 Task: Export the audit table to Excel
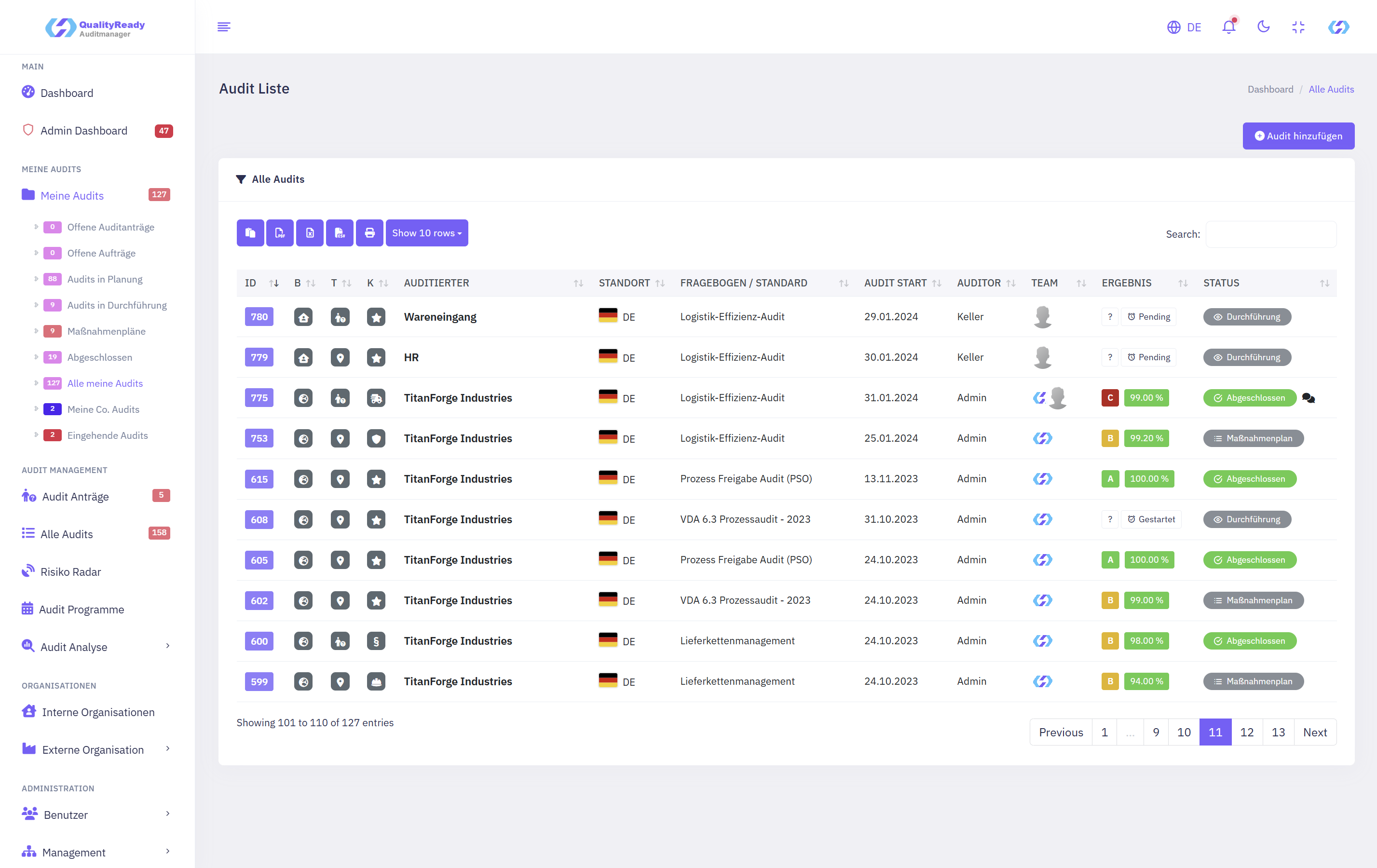click(x=309, y=233)
